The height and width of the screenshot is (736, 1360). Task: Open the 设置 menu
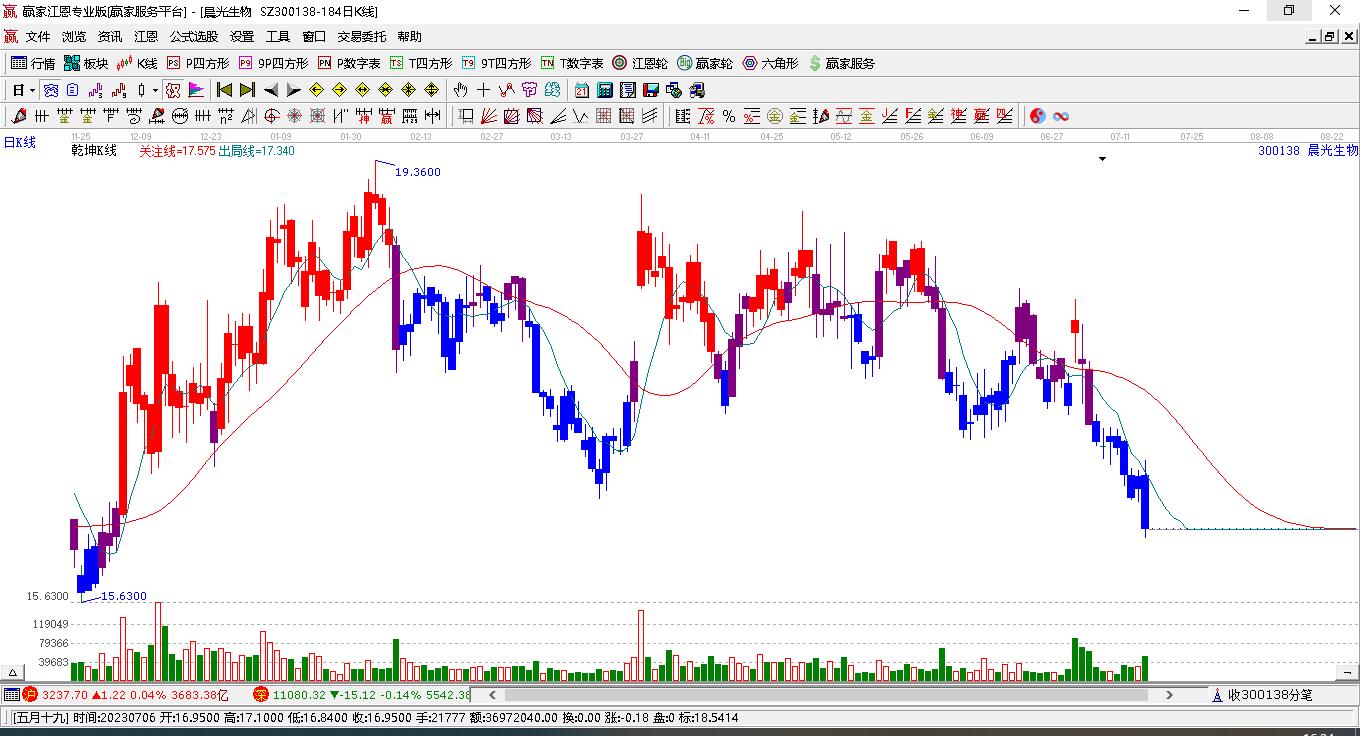click(242, 37)
